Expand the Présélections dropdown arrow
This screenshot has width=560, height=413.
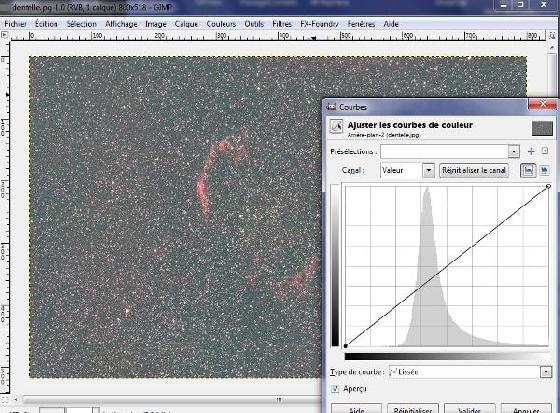(x=514, y=151)
